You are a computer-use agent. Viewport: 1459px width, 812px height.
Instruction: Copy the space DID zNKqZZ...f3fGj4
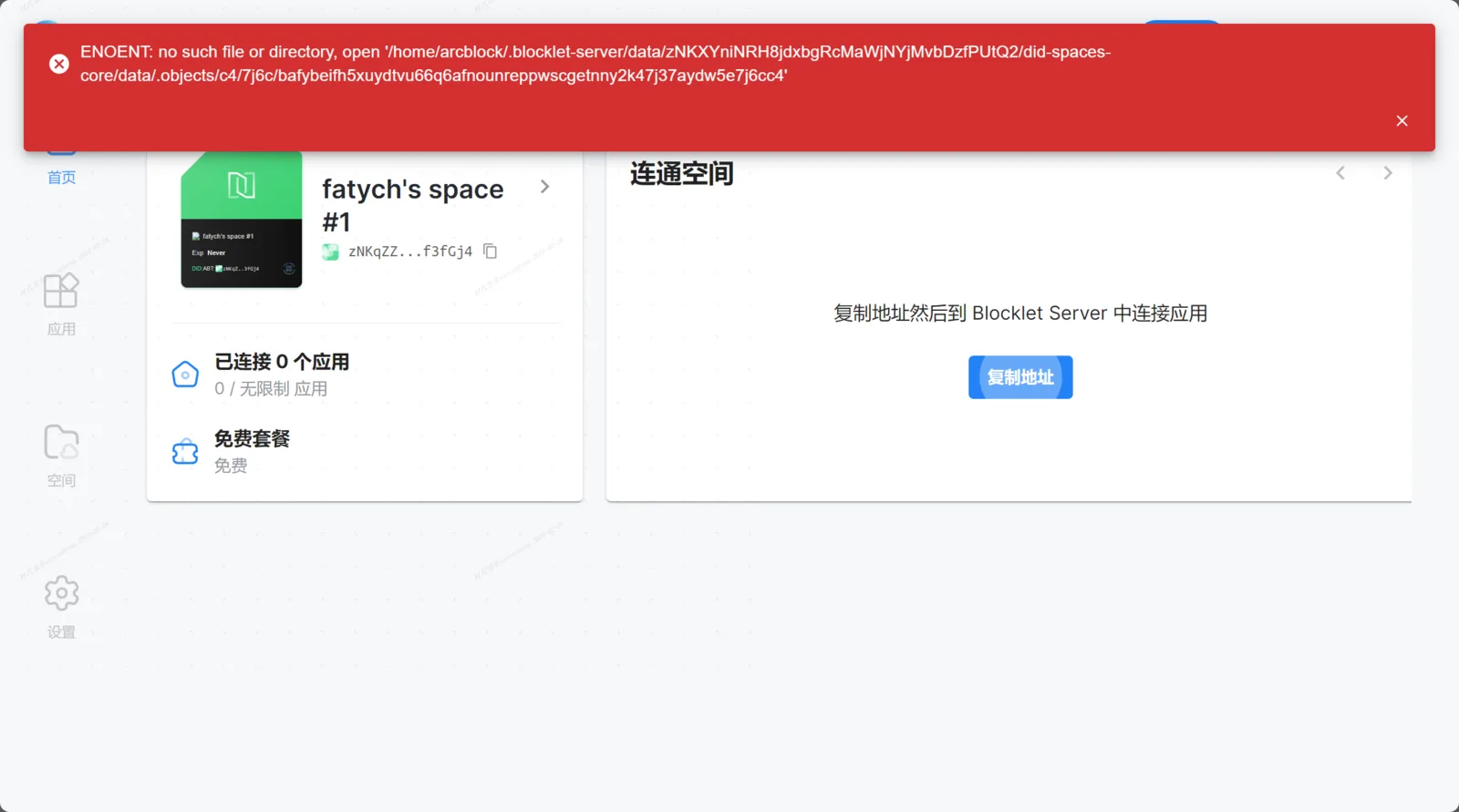coord(490,251)
